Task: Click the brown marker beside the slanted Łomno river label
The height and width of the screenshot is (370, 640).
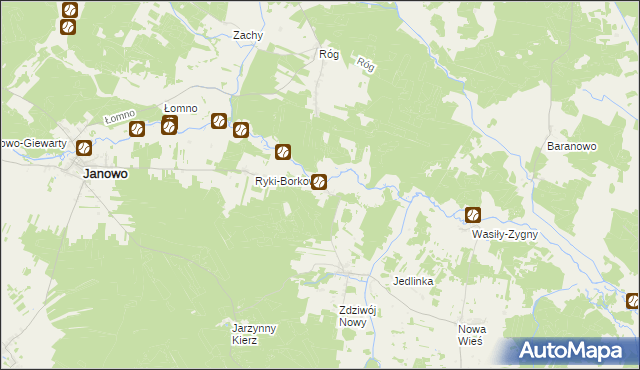Action: tap(137, 129)
